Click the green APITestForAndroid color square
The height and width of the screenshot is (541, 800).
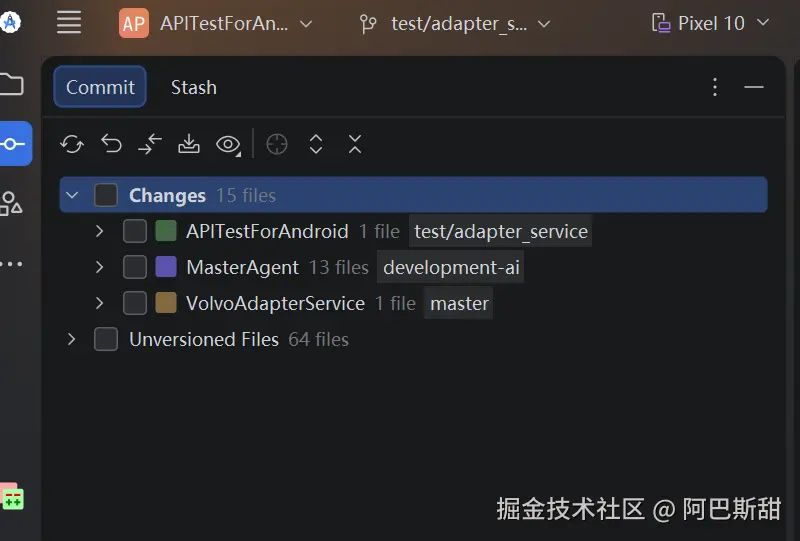166,231
